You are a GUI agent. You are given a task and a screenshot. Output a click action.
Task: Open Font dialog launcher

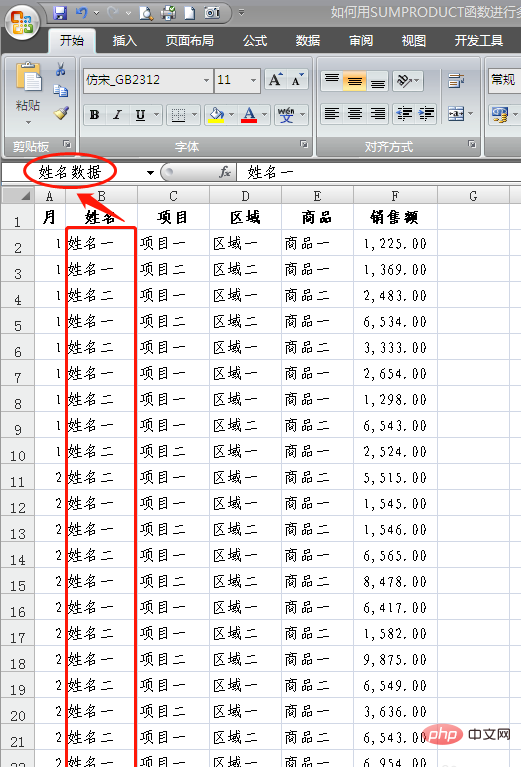coord(304,144)
